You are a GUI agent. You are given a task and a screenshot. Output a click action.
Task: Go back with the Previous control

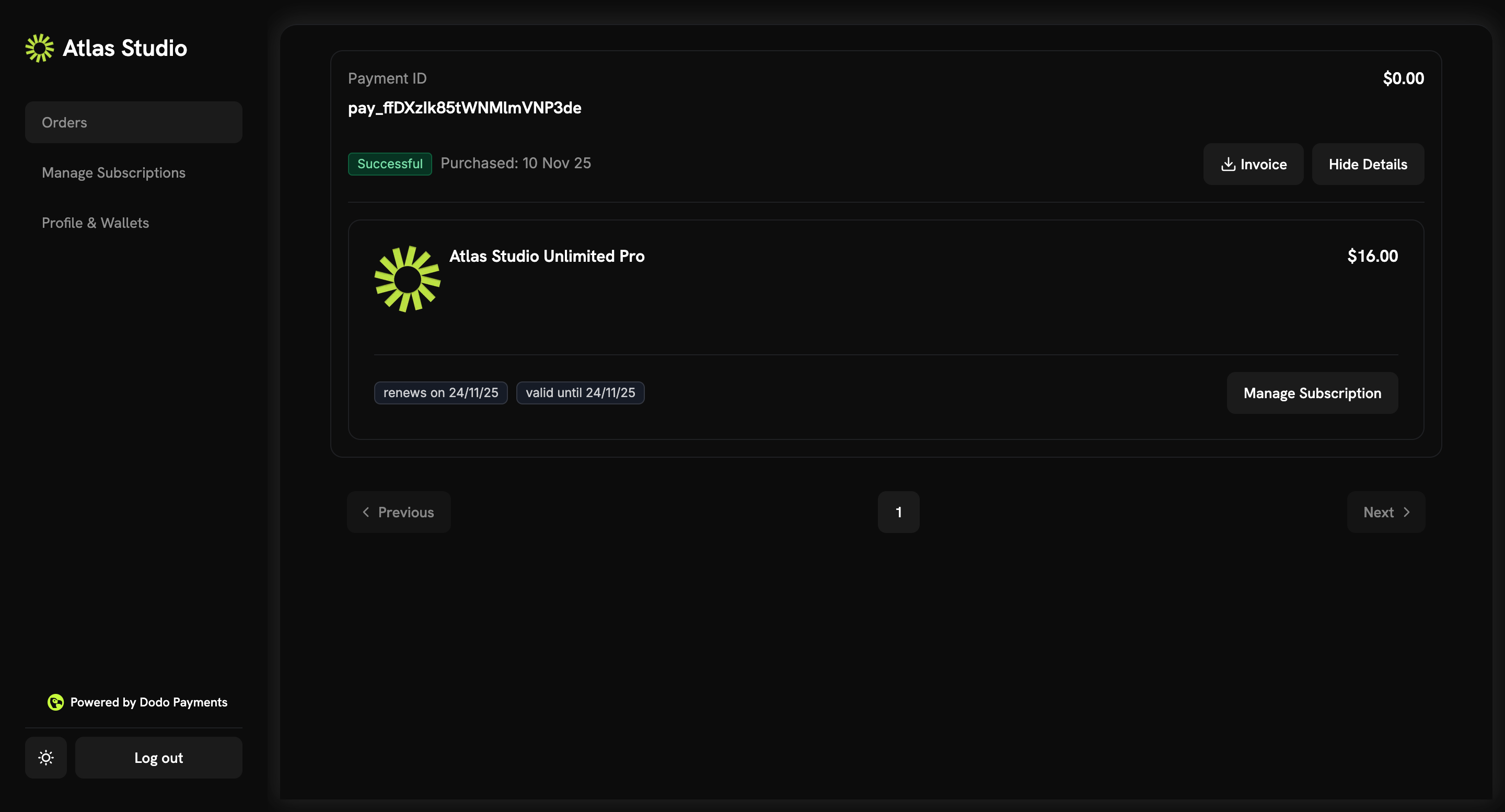point(398,512)
